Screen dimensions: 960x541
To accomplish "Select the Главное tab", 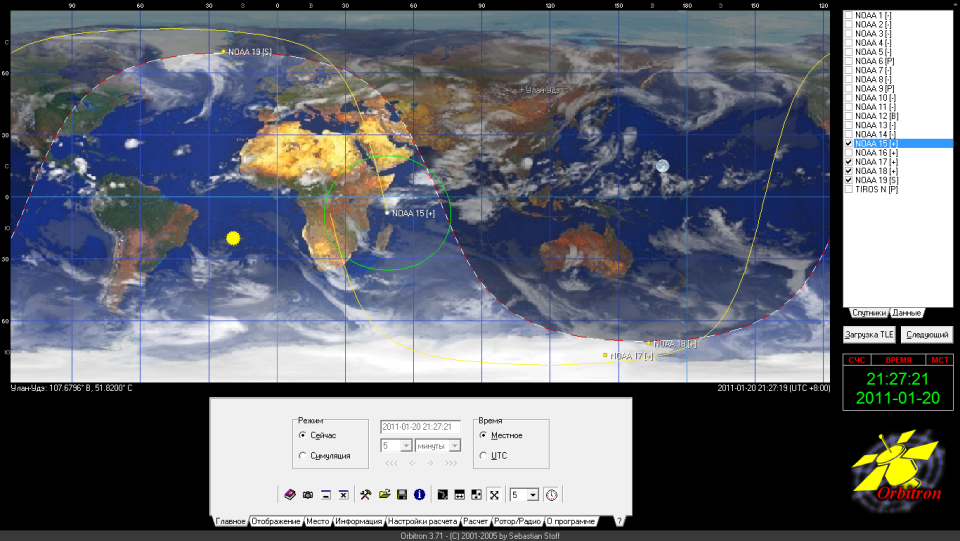I will click(x=230, y=521).
